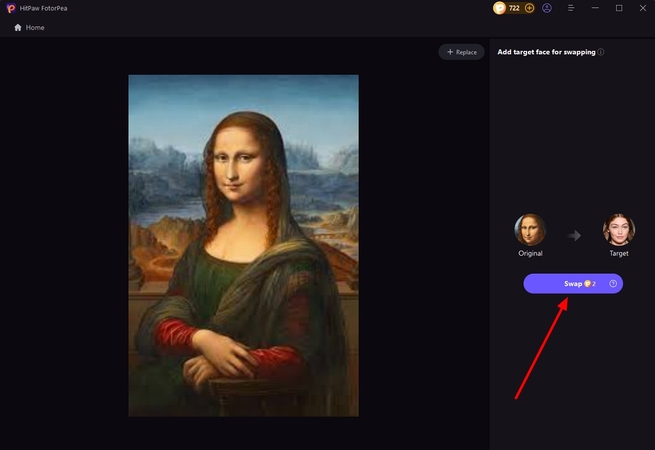The width and height of the screenshot is (655, 450).
Task: Open the user account profile icon
Action: pos(547,8)
